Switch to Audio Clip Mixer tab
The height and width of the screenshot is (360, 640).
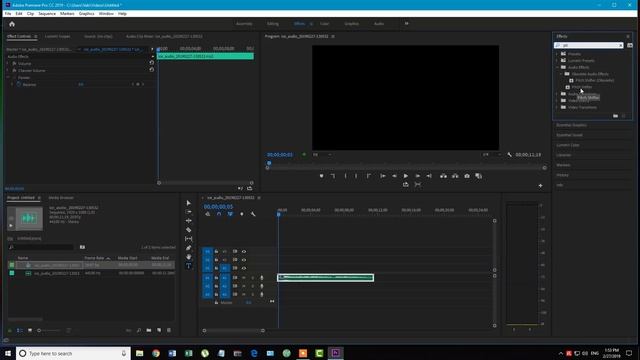coord(164,36)
